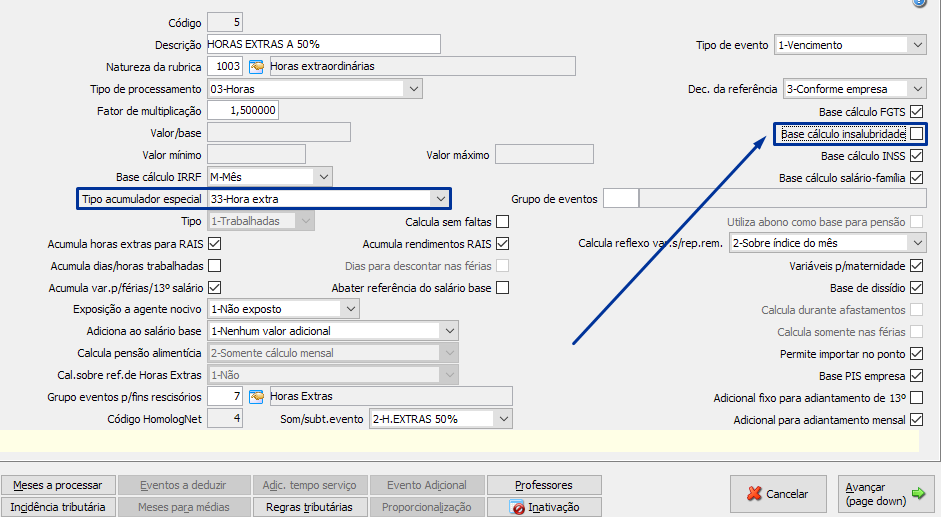Screen dimensions: 941x517
Task: Click the Horas extraordinárias description field
Action: [x=422, y=66]
